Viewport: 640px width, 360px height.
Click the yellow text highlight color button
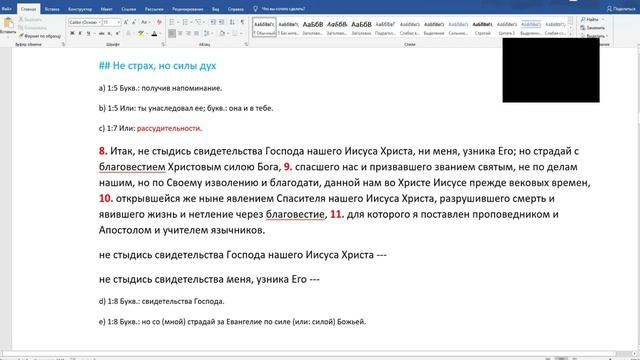[x=141, y=33]
